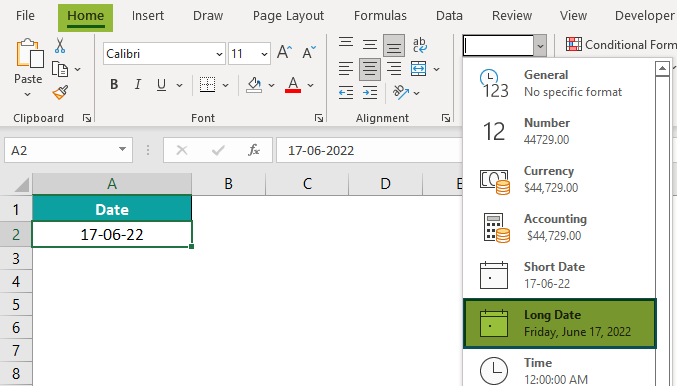Viewport: 677px width, 386px height.
Task: Choose General number format
Action: (559, 83)
